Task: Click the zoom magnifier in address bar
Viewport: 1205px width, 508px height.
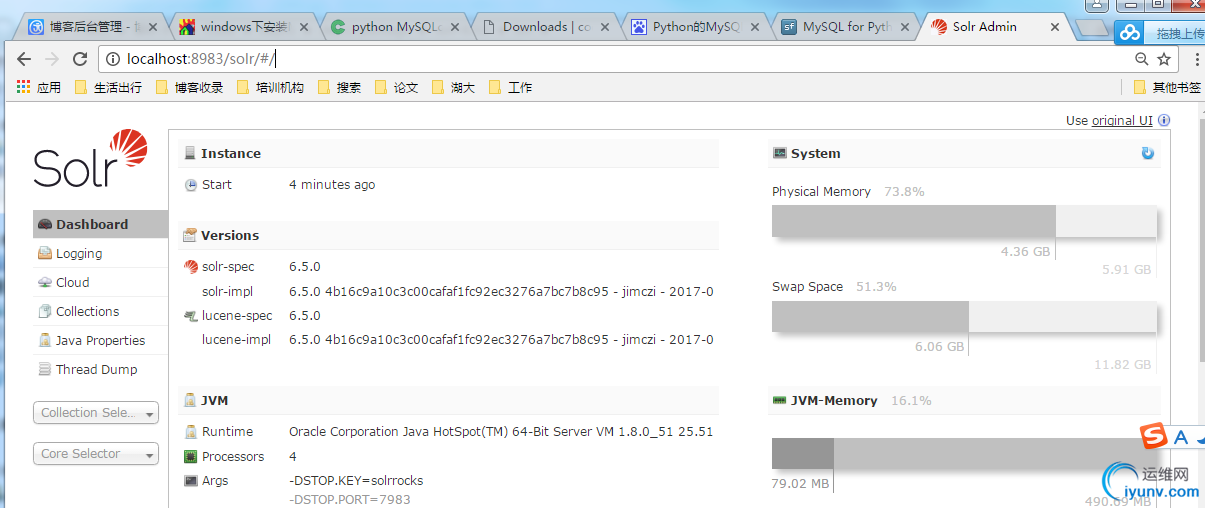Action: point(1141,59)
